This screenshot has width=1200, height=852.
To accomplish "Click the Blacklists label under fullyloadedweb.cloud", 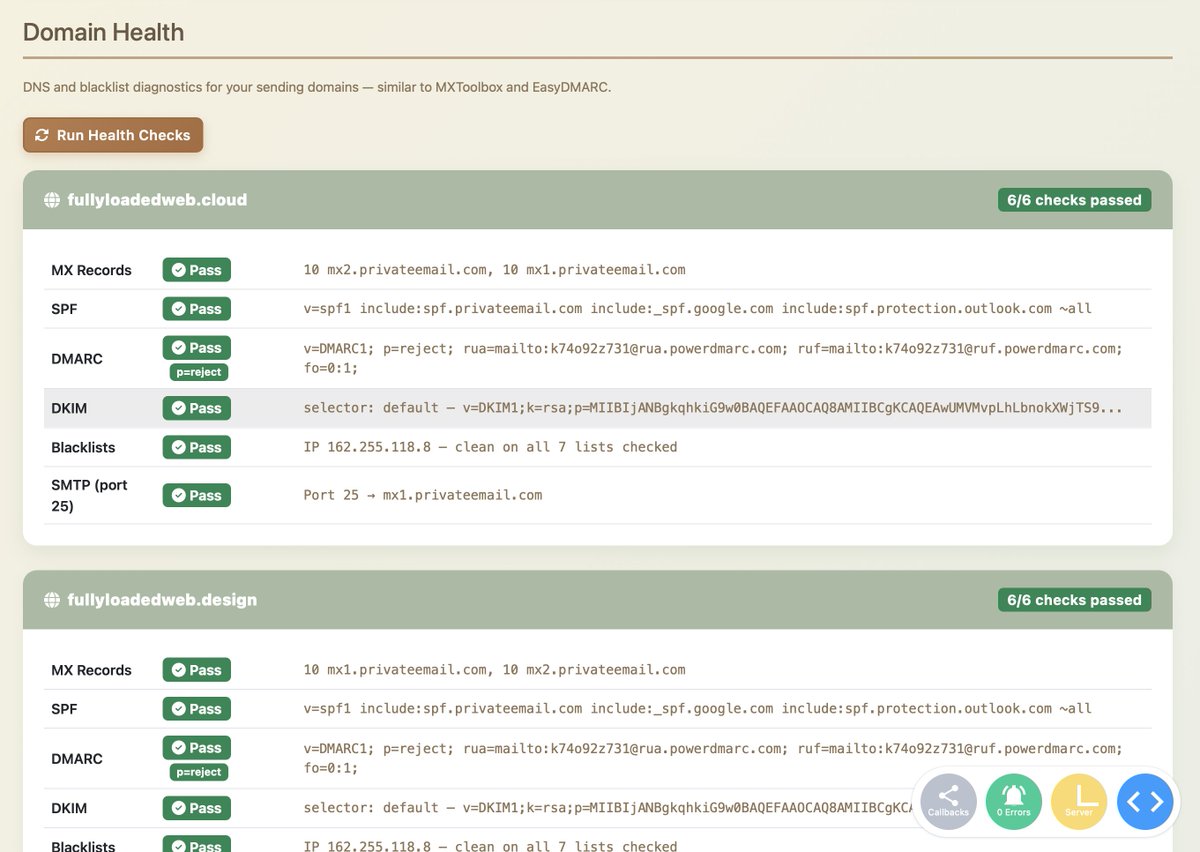I will [x=83, y=447].
